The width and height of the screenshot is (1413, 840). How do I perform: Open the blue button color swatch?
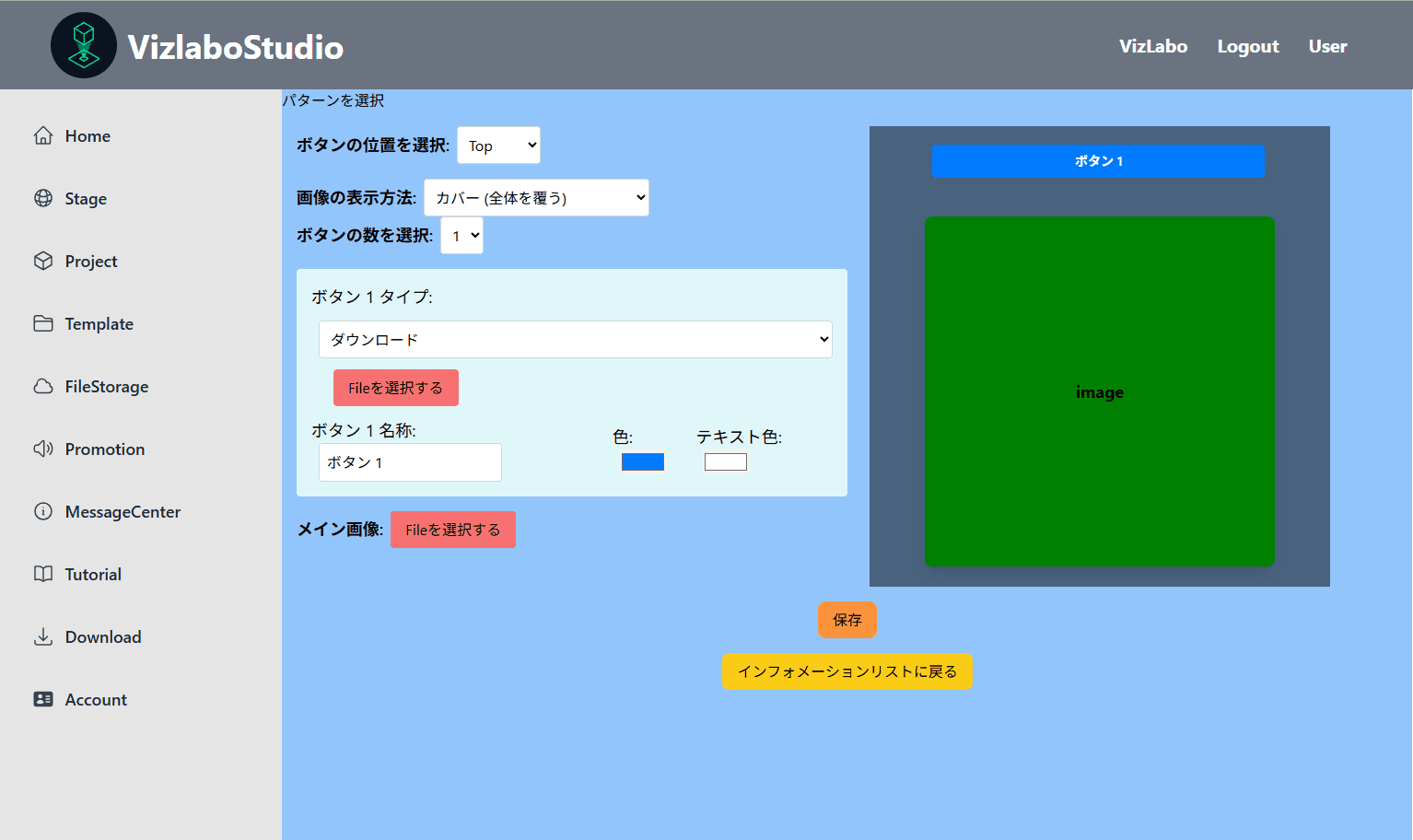(x=643, y=462)
